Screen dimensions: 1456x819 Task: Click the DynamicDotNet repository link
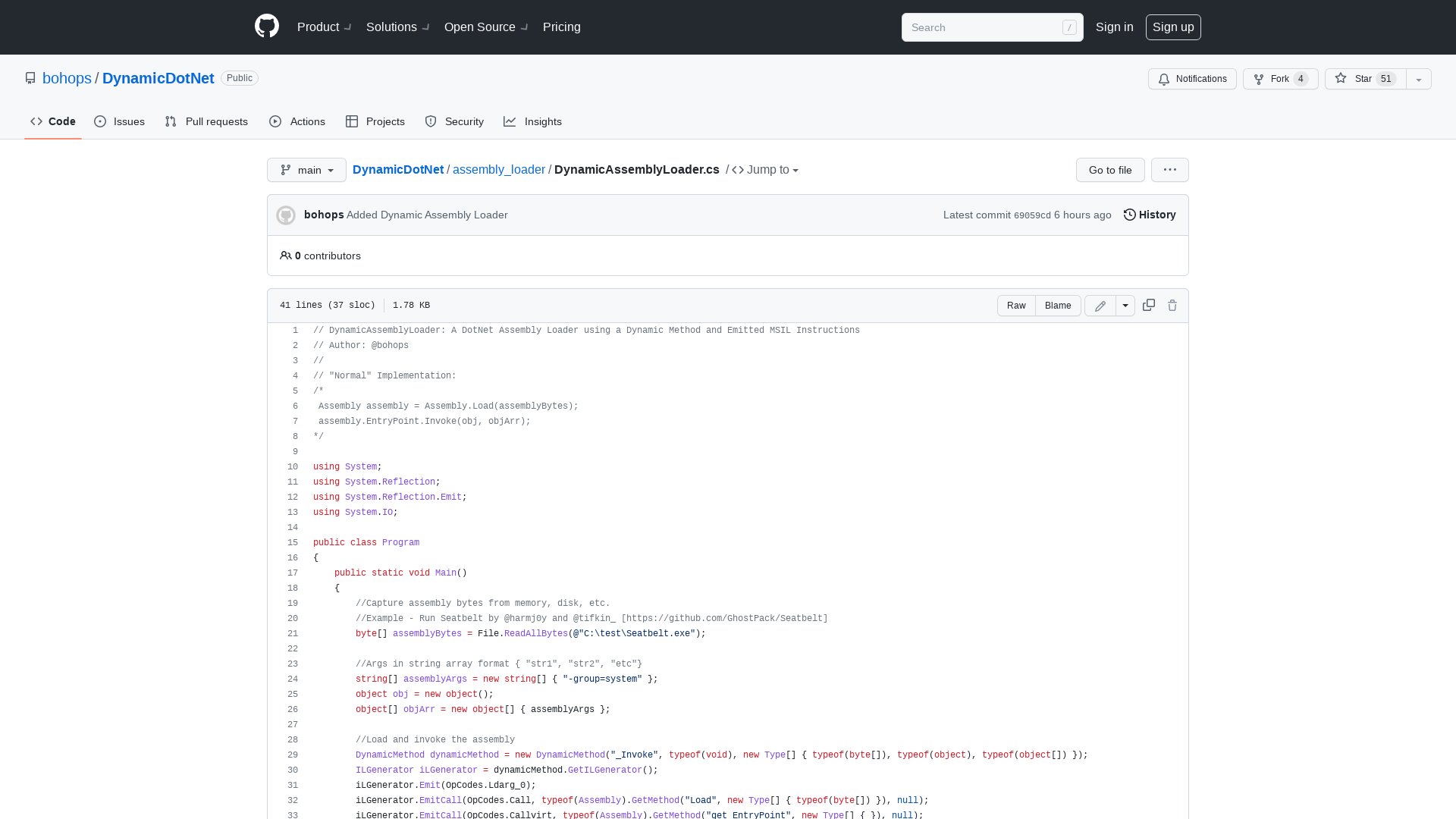tap(158, 78)
